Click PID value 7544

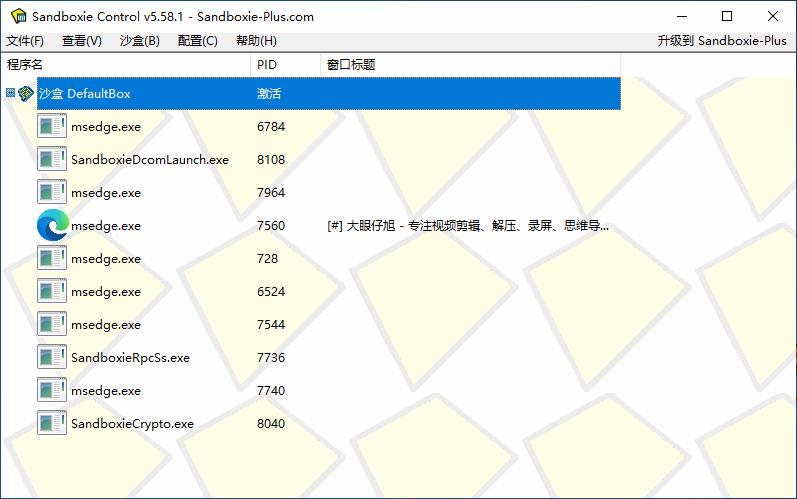pyautogui.click(x=271, y=325)
